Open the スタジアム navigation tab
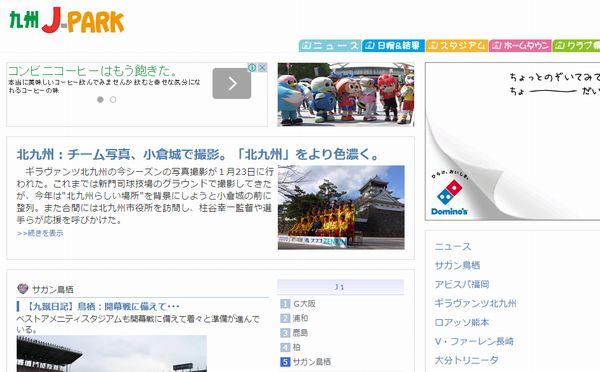The width and height of the screenshot is (600, 372). 457,46
